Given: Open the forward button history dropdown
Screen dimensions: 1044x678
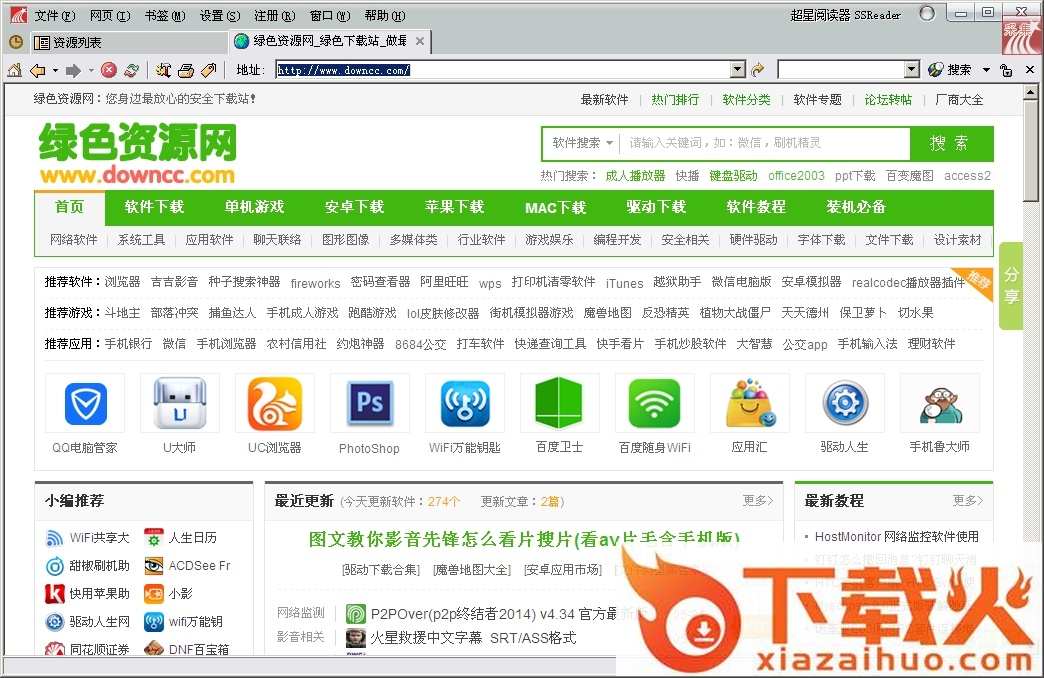Looking at the screenshot, I should 91,70.
